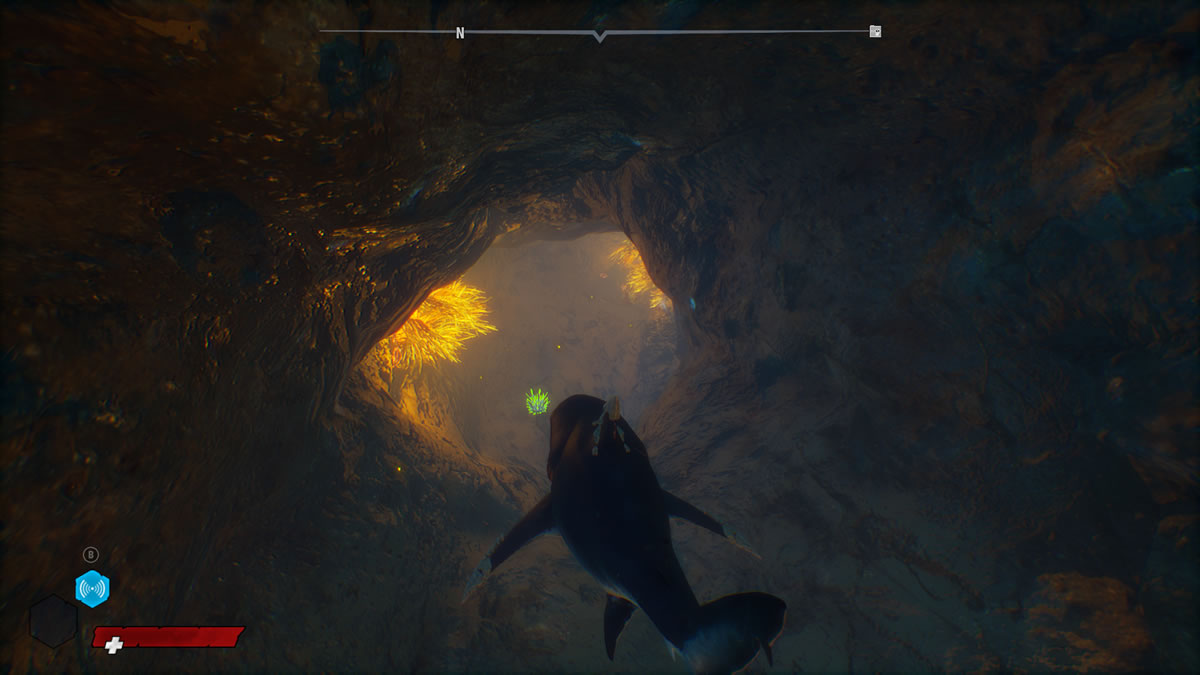
Task: Click the glowing green plant collectible
Action: [x=538, y=402]
